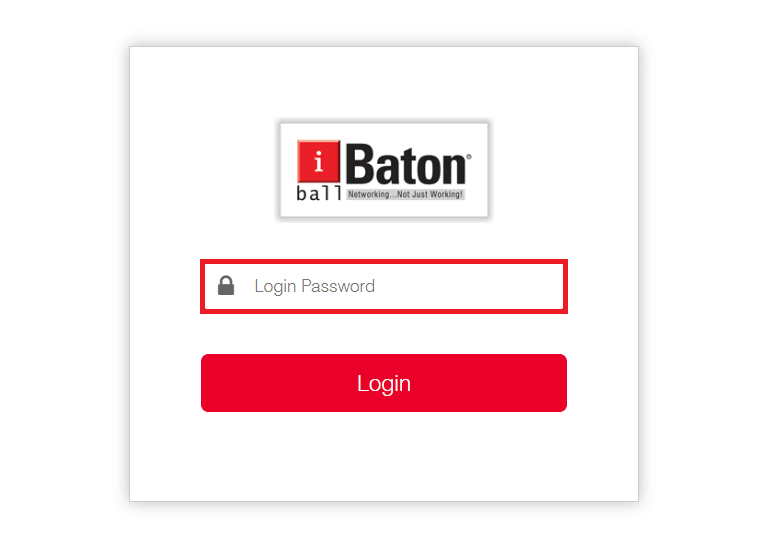Click the 'Login Password' placeholder text
Screen dimensions: 773x551
pyautogui.click(x=315, y=286)
